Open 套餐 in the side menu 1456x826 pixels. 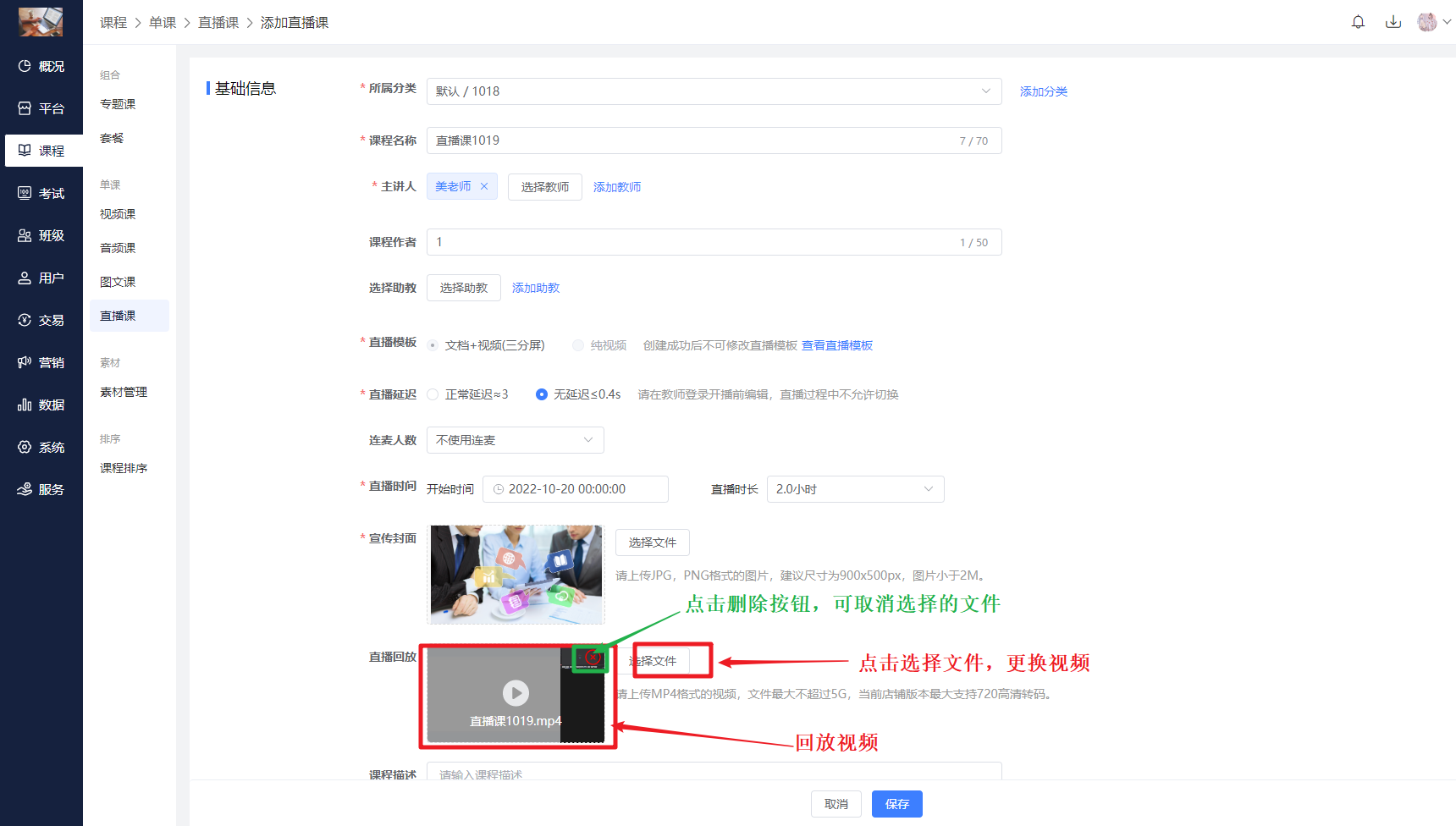tap(112, 138)
